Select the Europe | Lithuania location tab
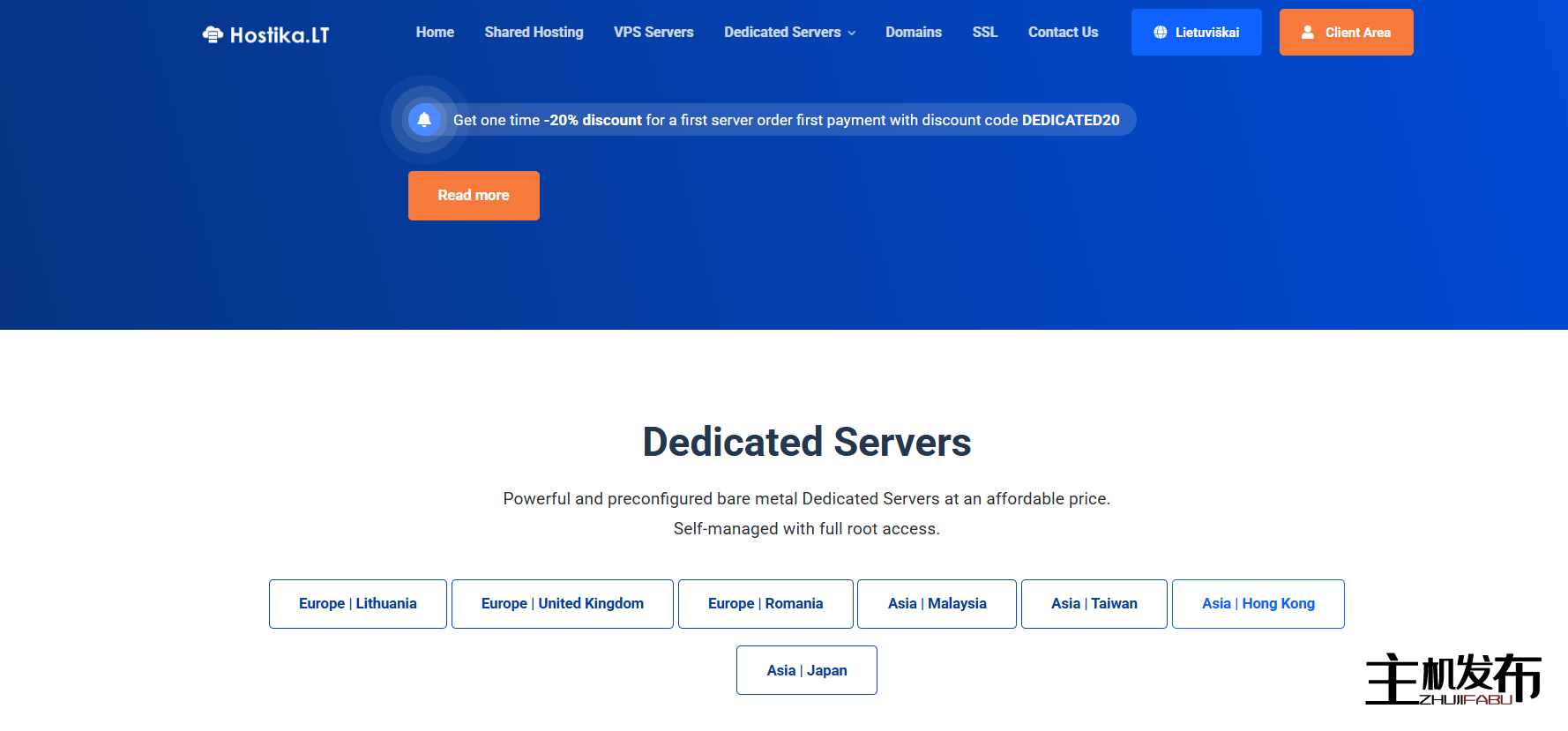1568x731 pixels. [x=358, y=604]
